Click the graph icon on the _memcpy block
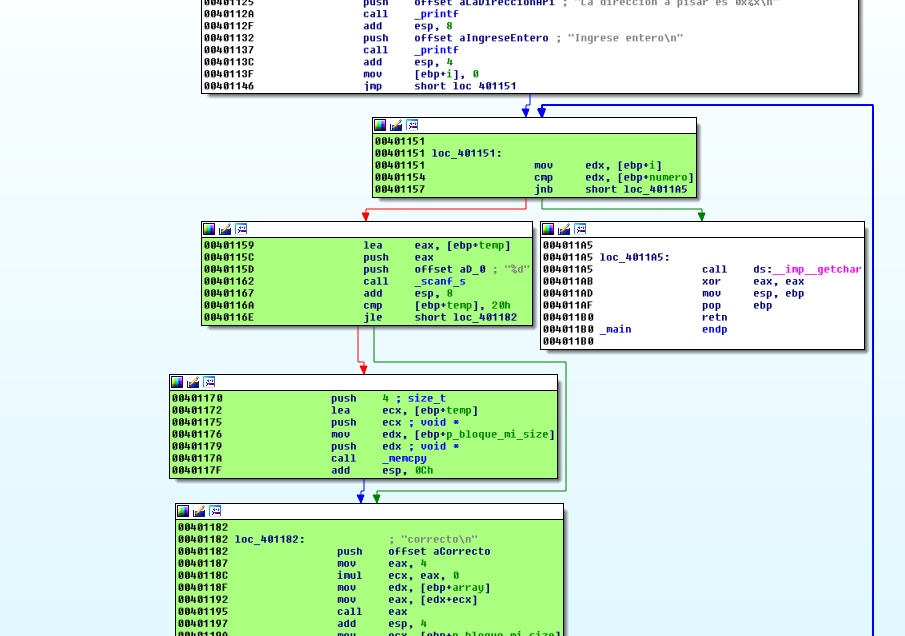The height and width of the screenshot is (636, 905). (209, 382)
